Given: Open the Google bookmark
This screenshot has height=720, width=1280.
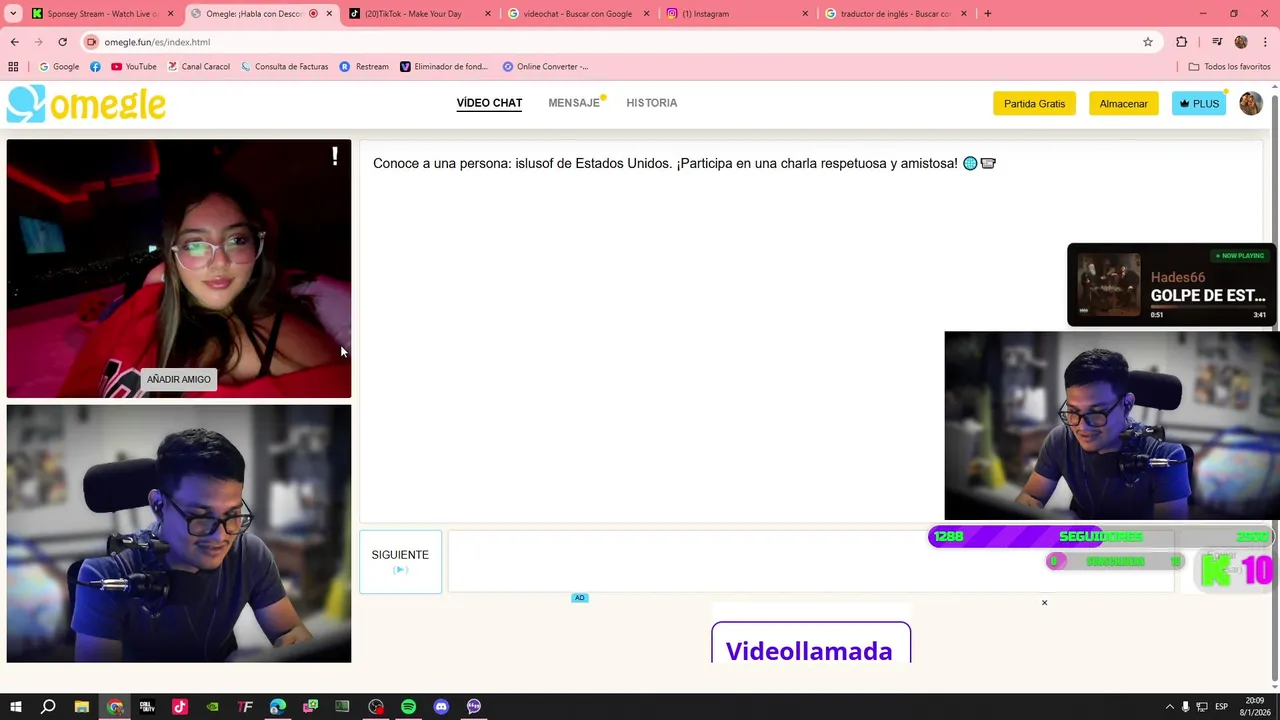Looking at the screenshot, I should click(59, 67).
